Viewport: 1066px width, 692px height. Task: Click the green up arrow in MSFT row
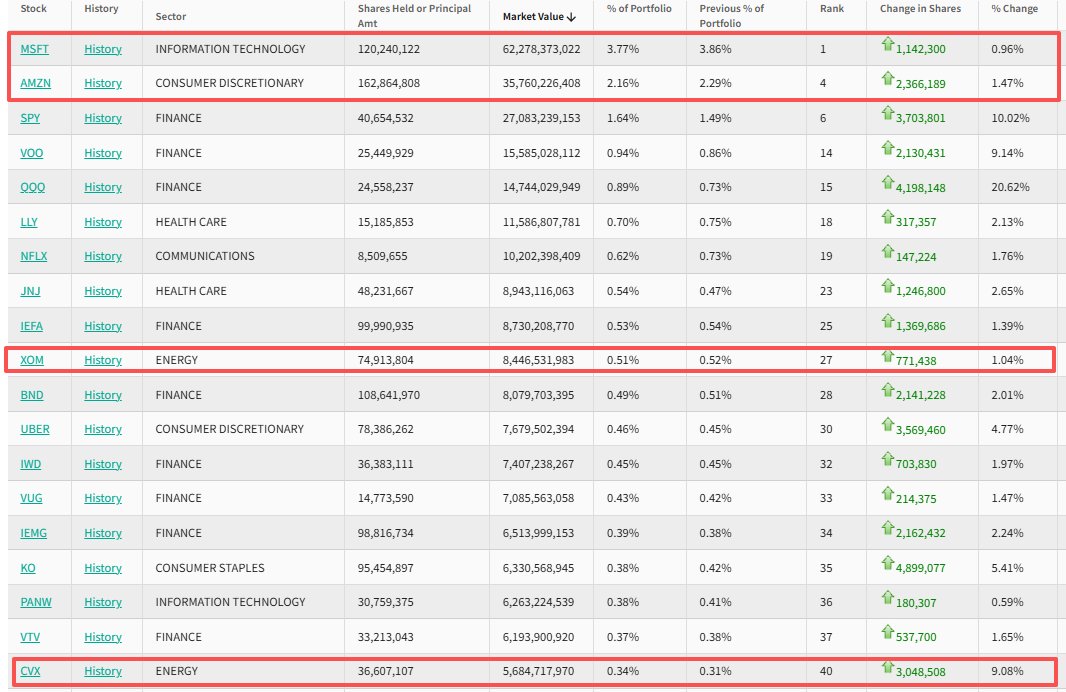[x=886, y=44]
